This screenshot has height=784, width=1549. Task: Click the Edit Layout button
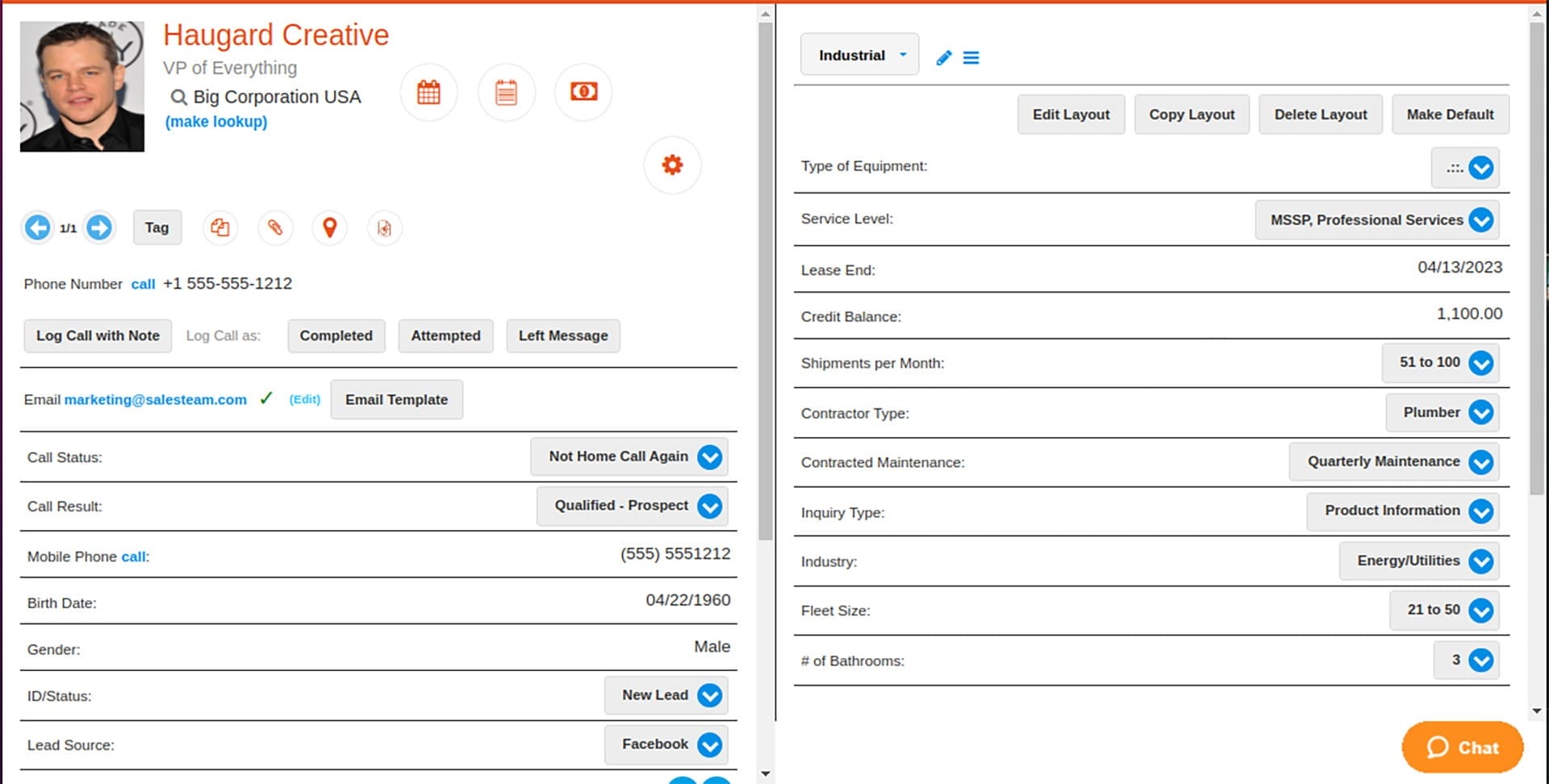click(x=1071, y=115)
